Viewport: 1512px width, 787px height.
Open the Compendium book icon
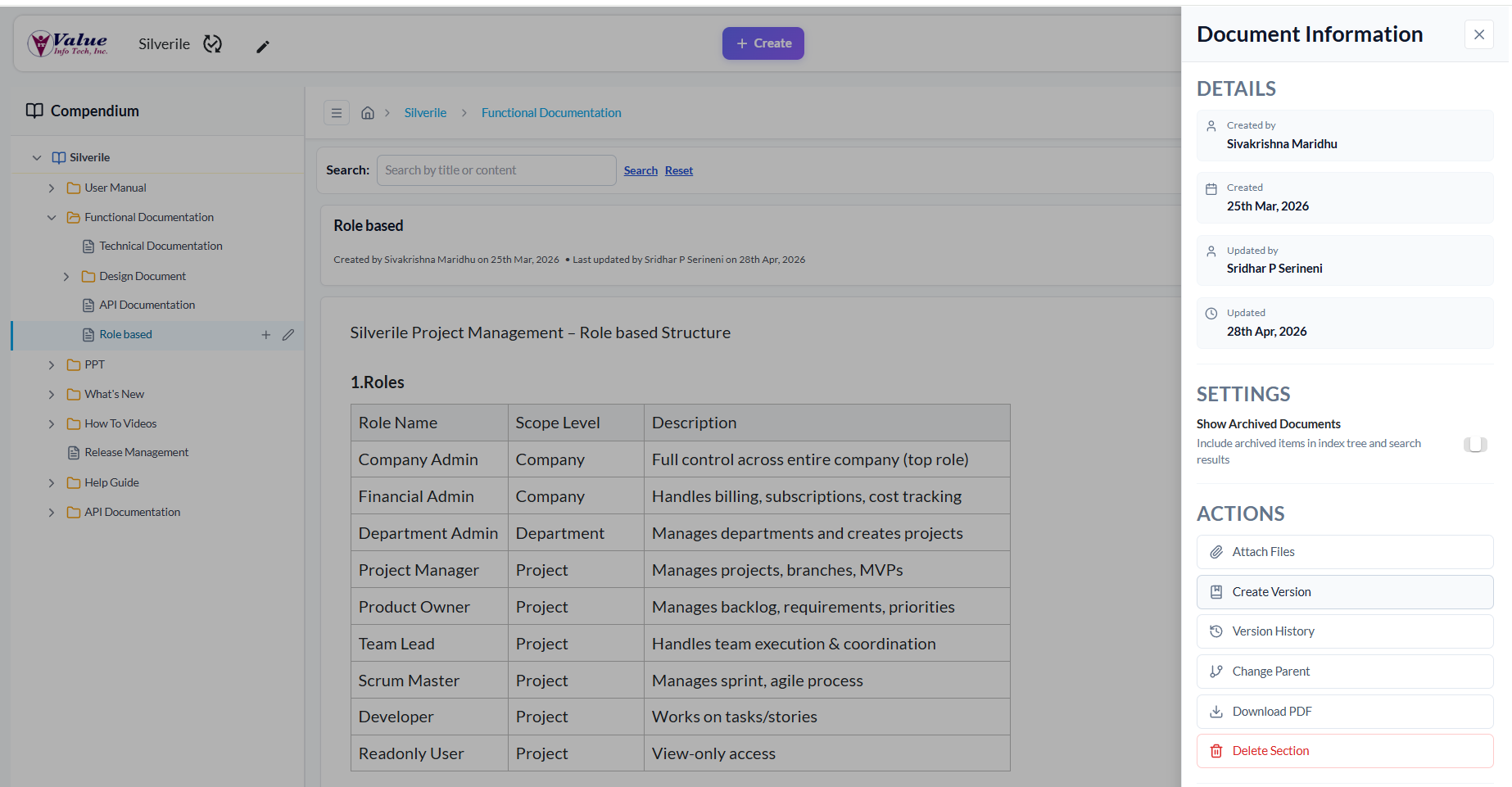tap(34, 111)
